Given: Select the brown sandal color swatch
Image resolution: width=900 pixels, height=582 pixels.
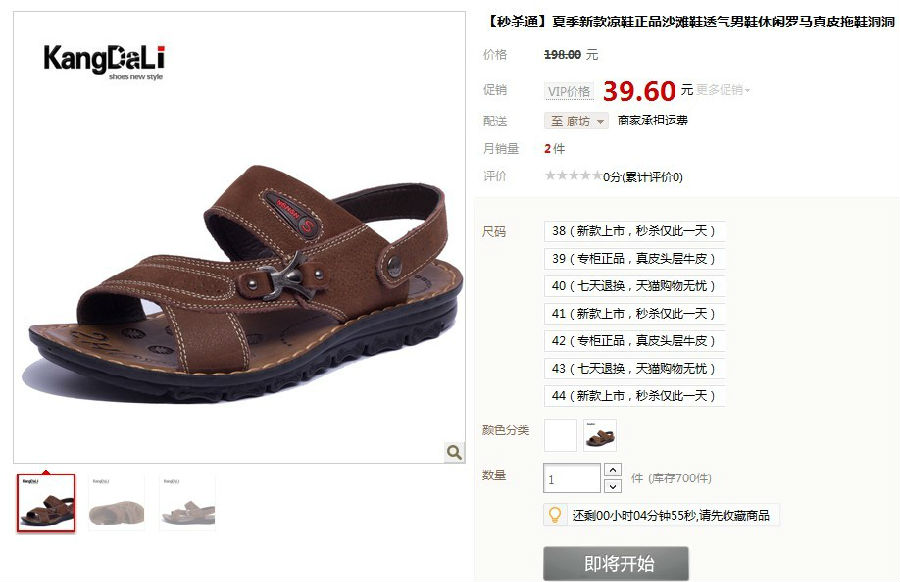Looking at the screenshot, I should coord(600,436).
